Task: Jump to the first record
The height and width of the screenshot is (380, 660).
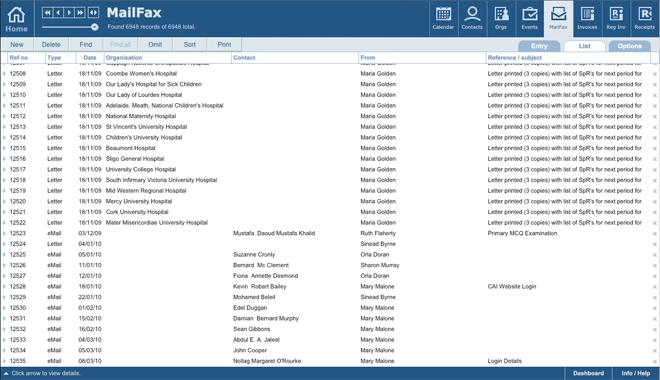Action: pos(47,13)
